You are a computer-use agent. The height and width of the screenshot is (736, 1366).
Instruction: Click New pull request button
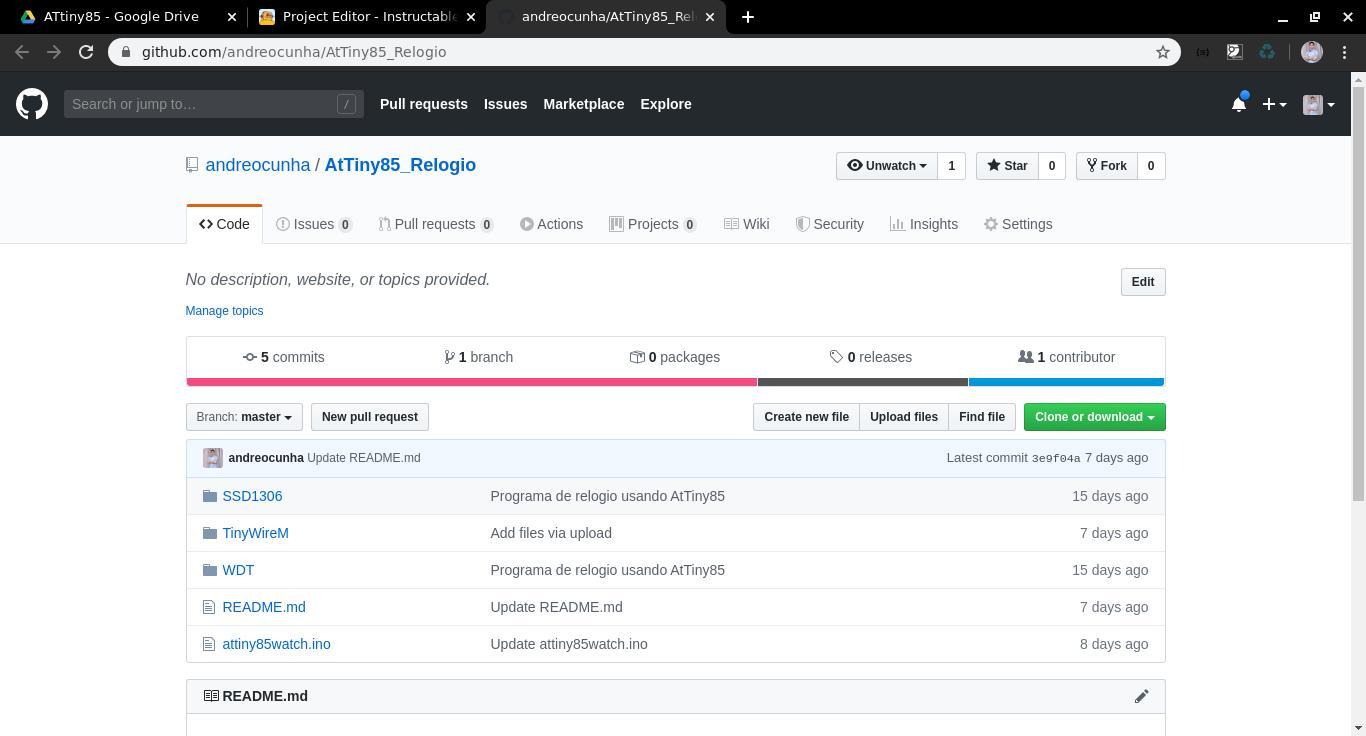click(x=370, y=417)
